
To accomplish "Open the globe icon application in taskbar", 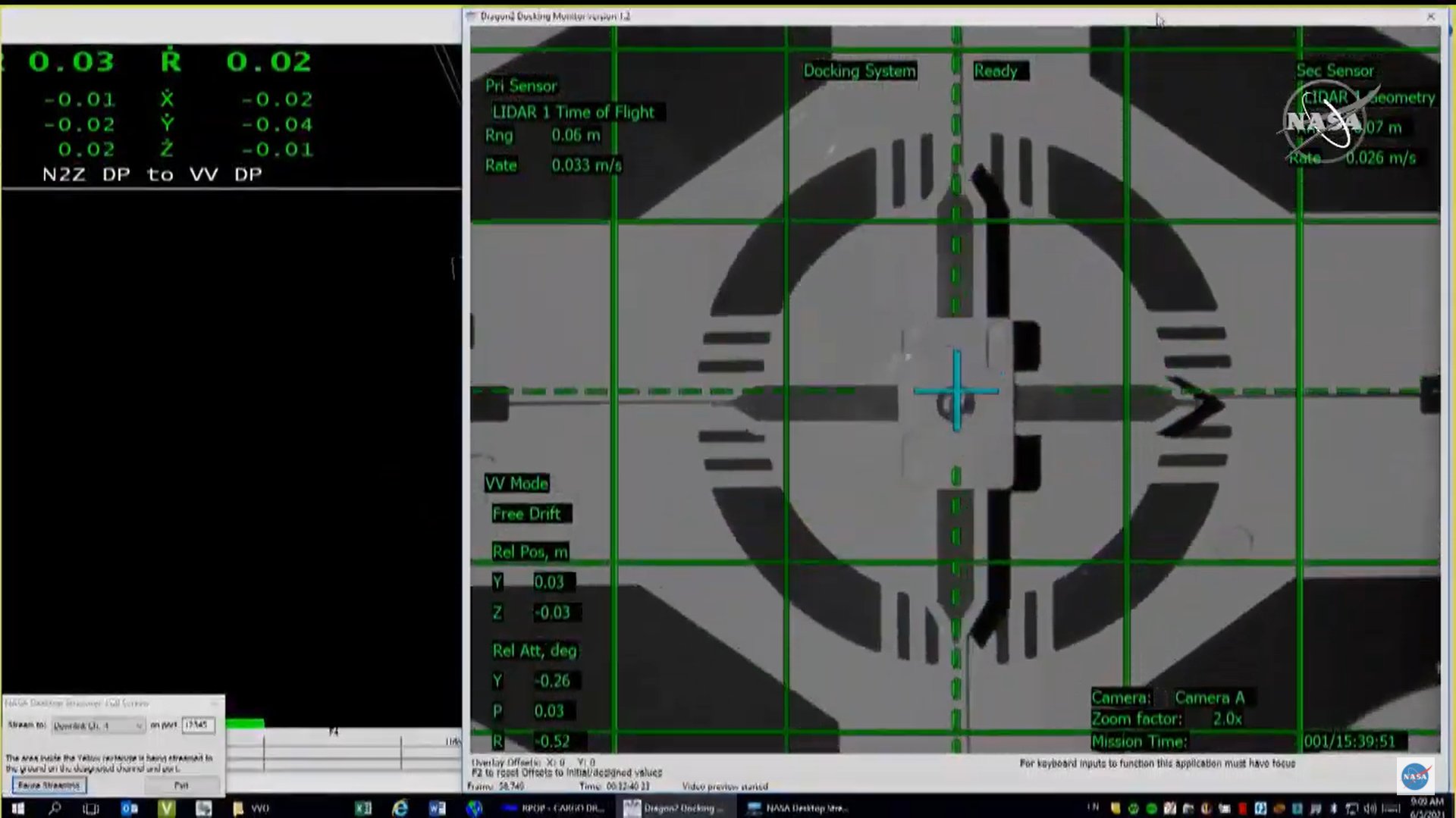I will click(475, 808).
